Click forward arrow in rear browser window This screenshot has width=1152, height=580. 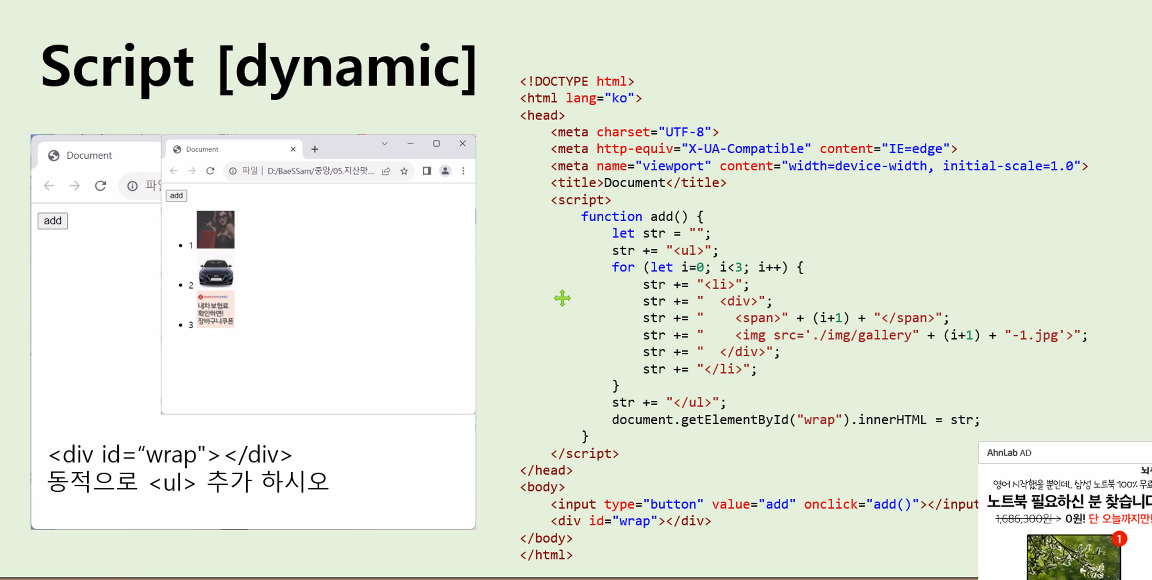74,186
